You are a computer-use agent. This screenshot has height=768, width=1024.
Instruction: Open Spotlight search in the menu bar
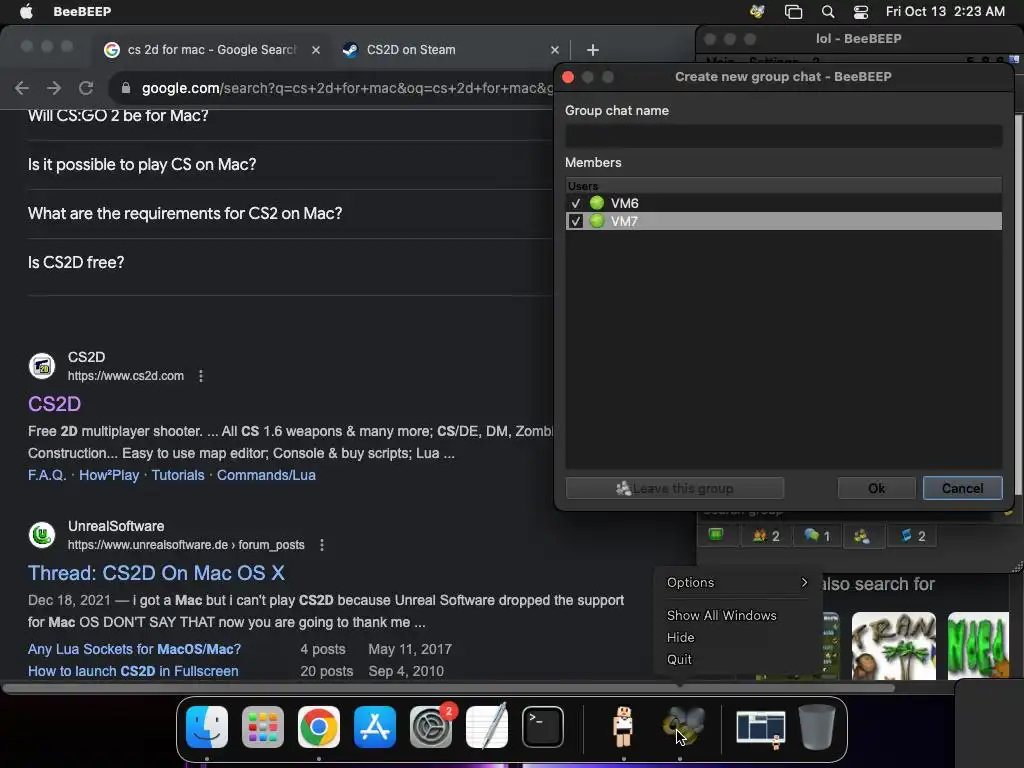point(827,12)
